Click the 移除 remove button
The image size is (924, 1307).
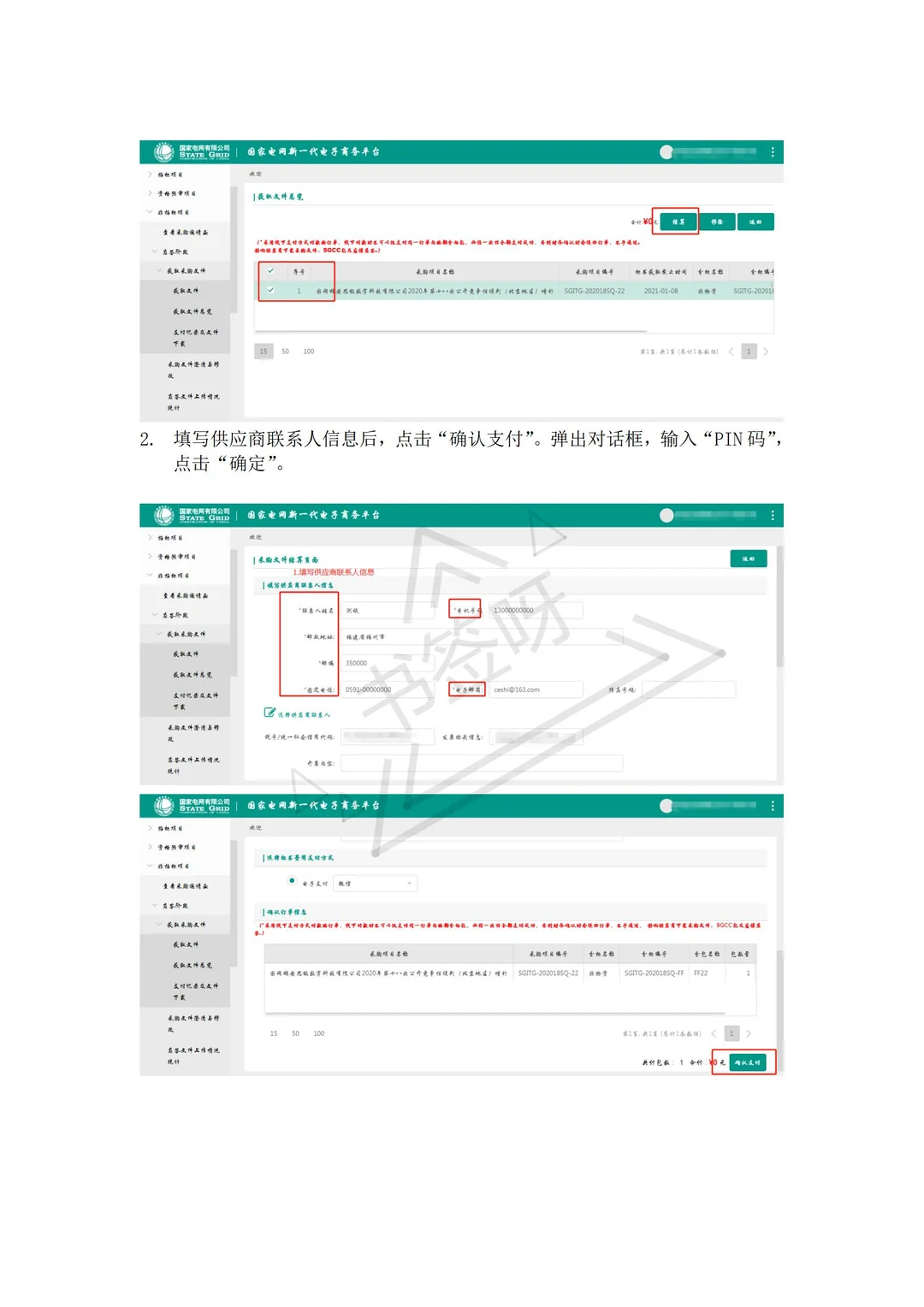tap(719, 221)
